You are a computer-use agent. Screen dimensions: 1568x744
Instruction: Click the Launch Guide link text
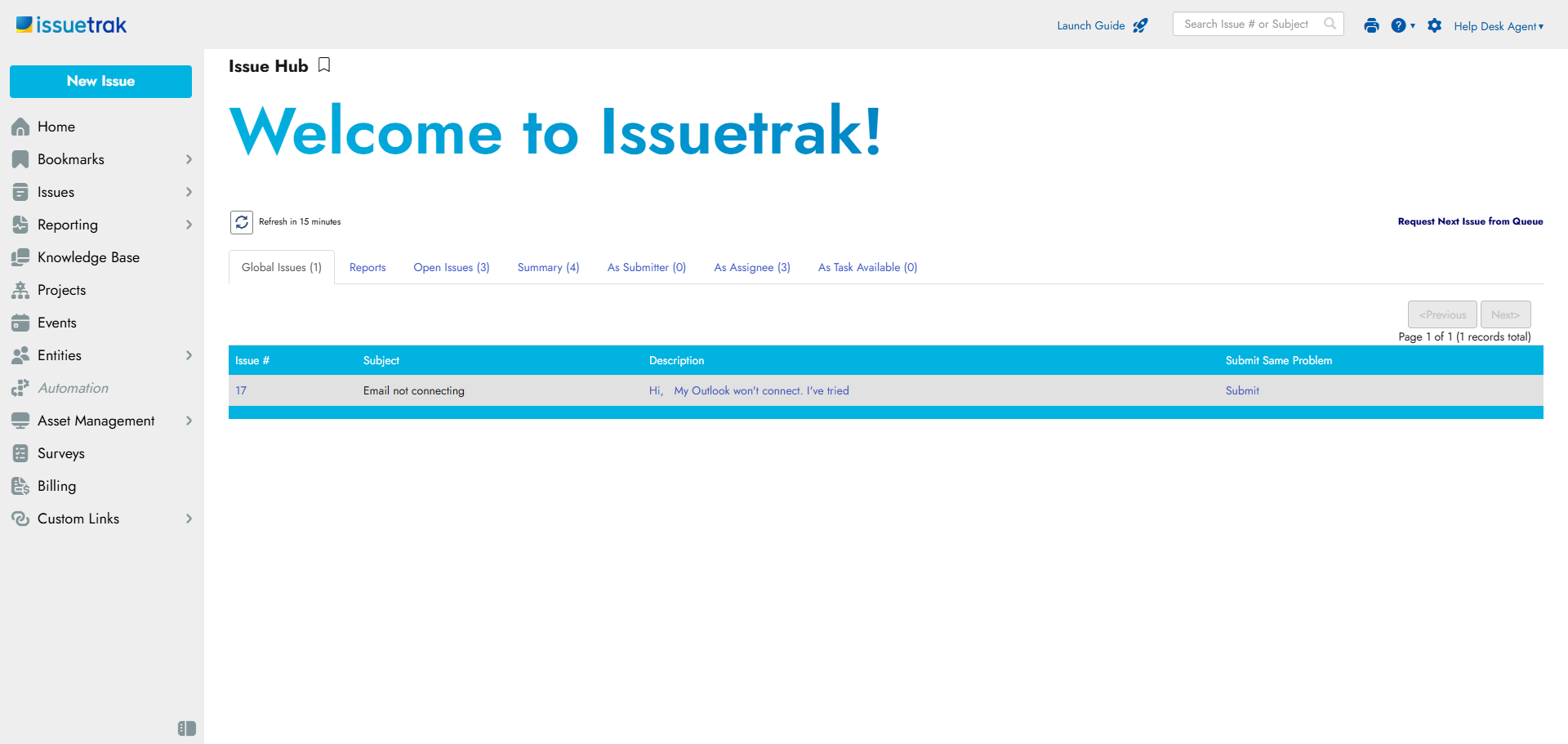click(1091, 25)
